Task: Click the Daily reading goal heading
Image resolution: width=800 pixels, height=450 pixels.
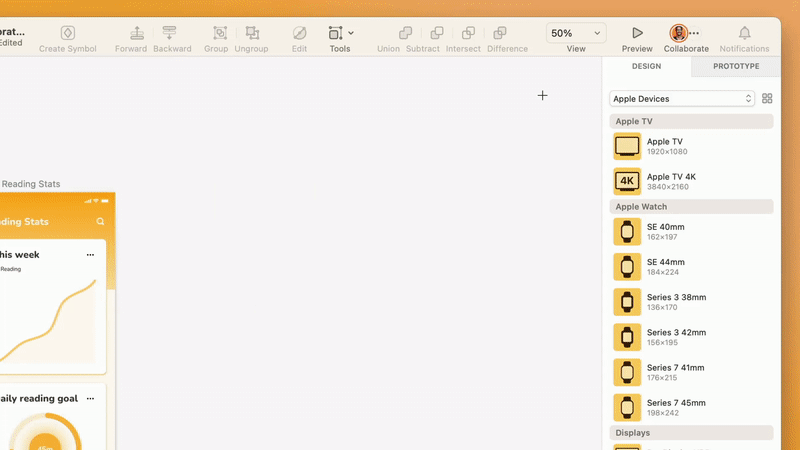Action: point(39,398)
